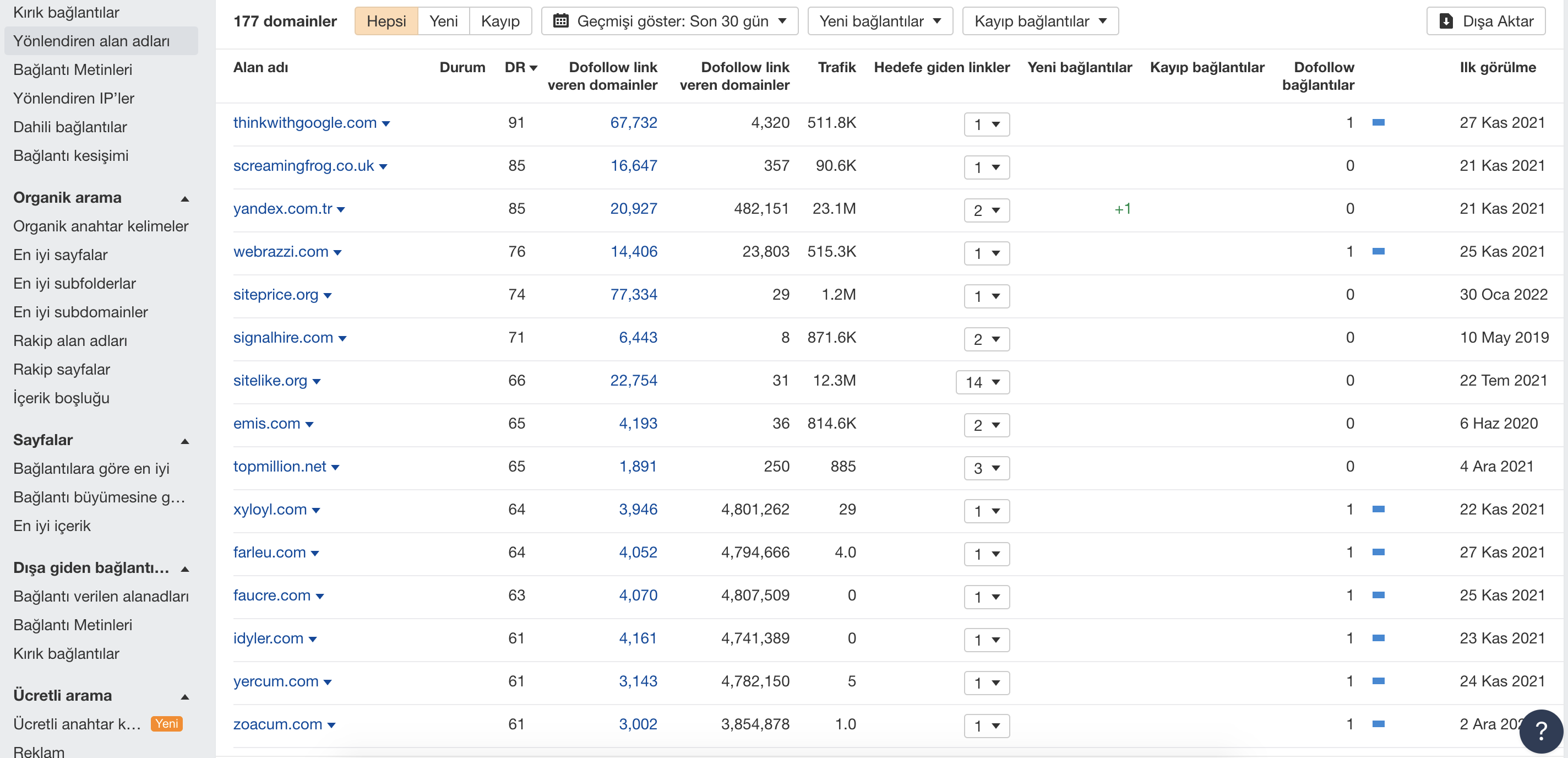The image size is (1568, 758).
Task: Sort by İlk görülme column header
Action: pyautogui.click(x=1498, y=67)
